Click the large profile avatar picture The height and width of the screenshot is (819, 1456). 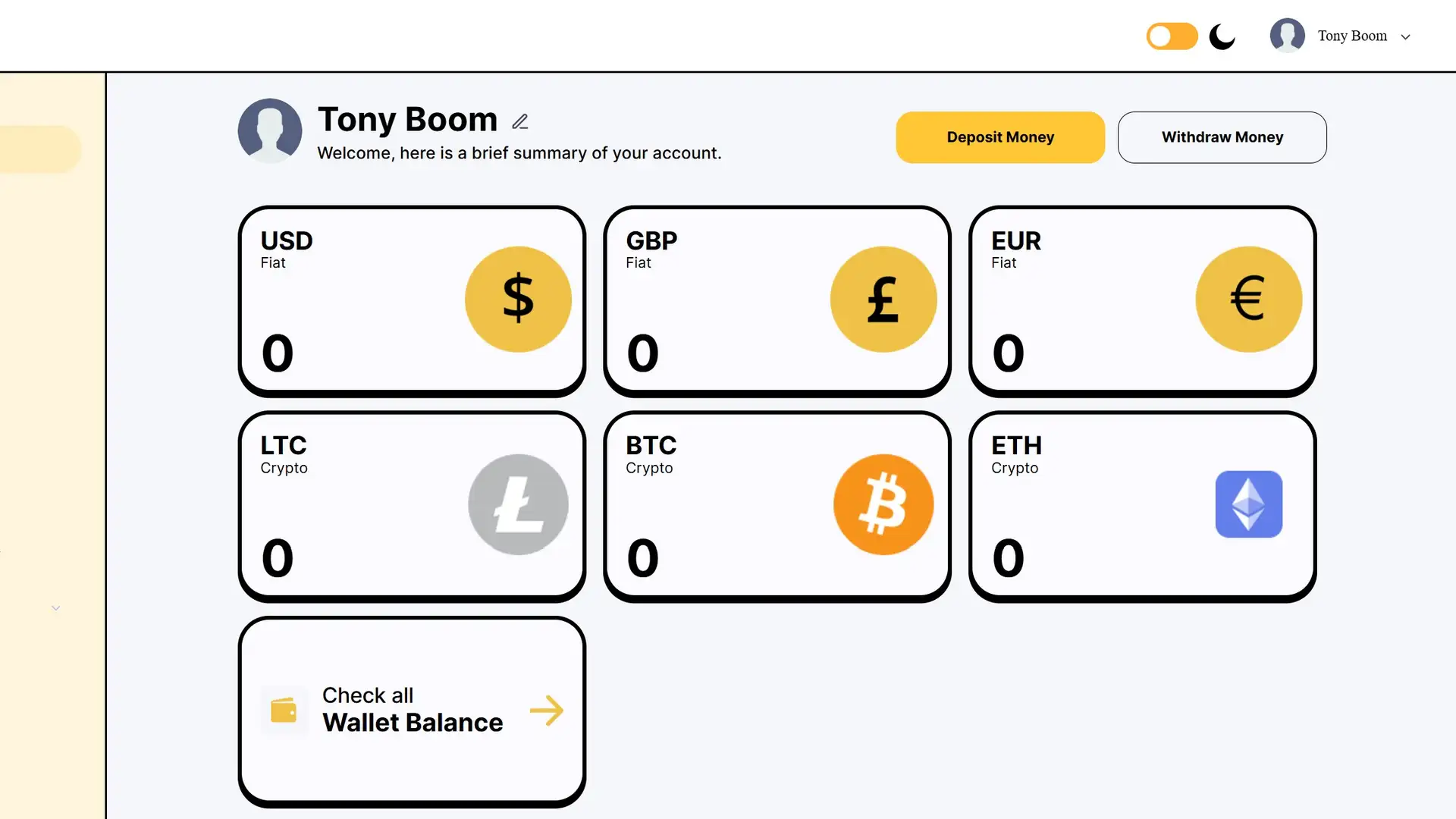[x=270, y=130]
